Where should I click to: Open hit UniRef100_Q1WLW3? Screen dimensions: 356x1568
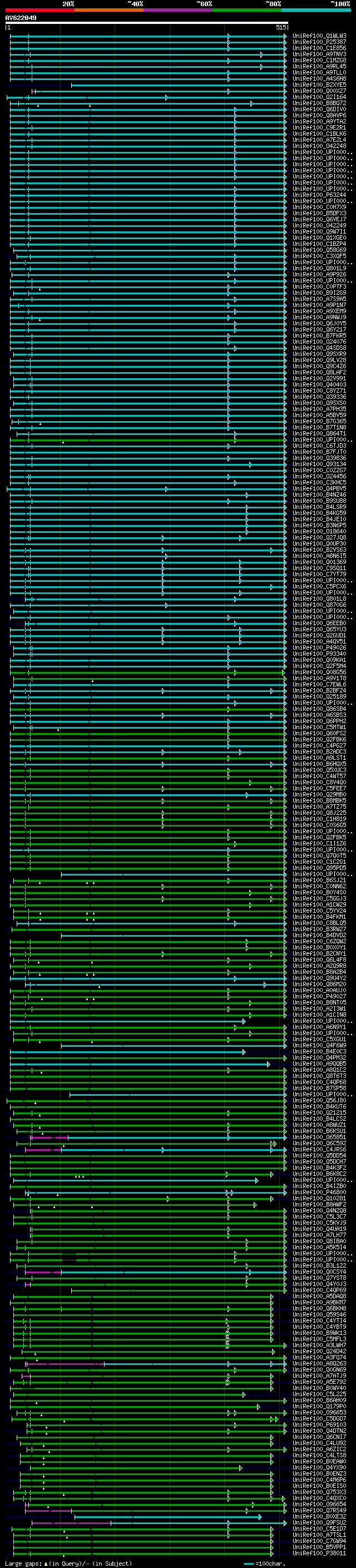(x=319, y=36)
